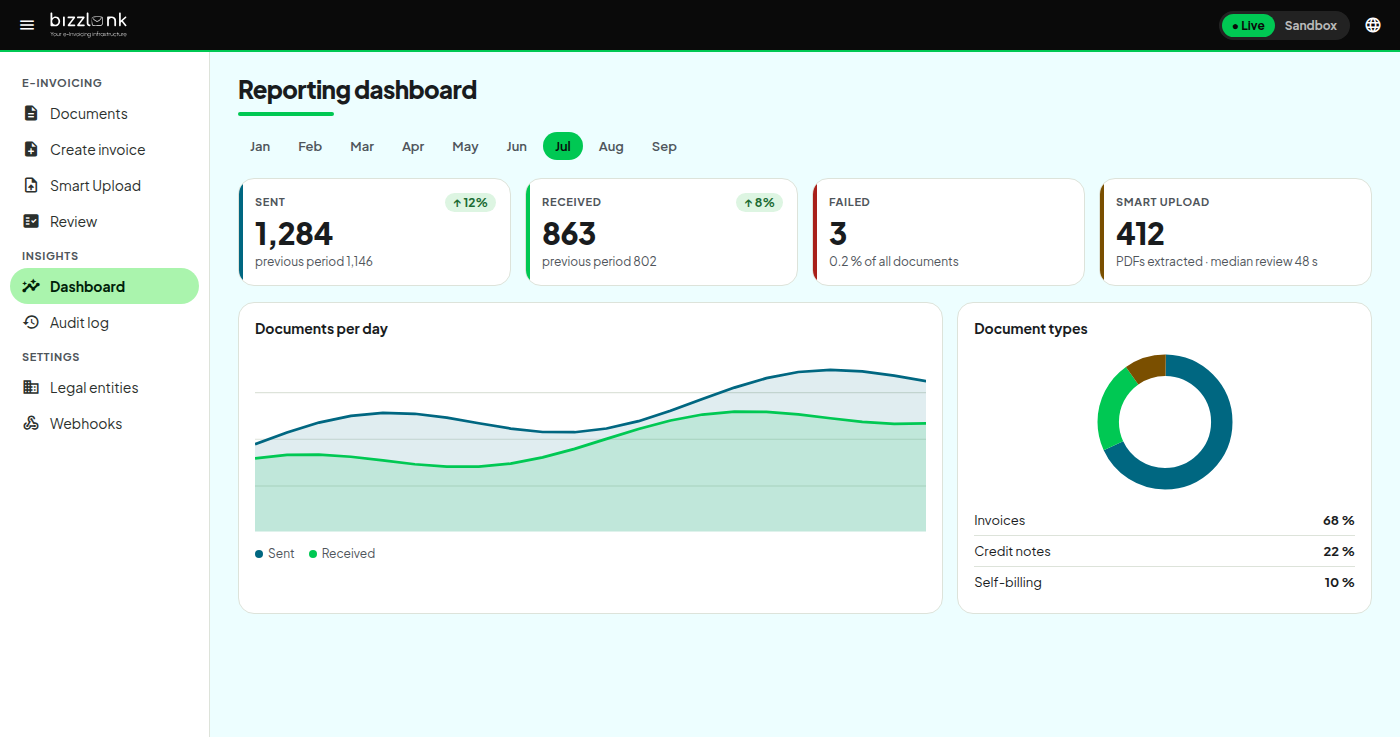The height and width of the screenshot is (737, 1400).
Task: Click the Dashboard chart icon
Action: [x=31, y=286]
